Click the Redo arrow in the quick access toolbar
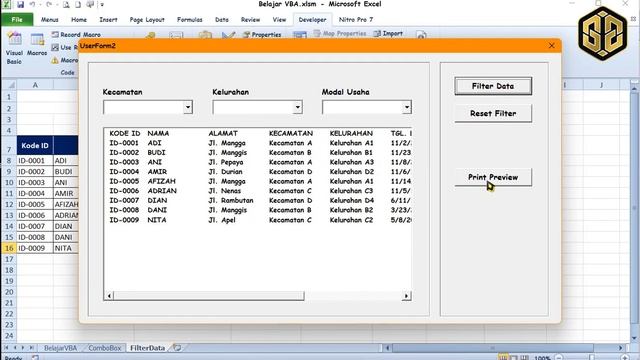This screenshot has width=640, height=360. (x=49, y=5)
